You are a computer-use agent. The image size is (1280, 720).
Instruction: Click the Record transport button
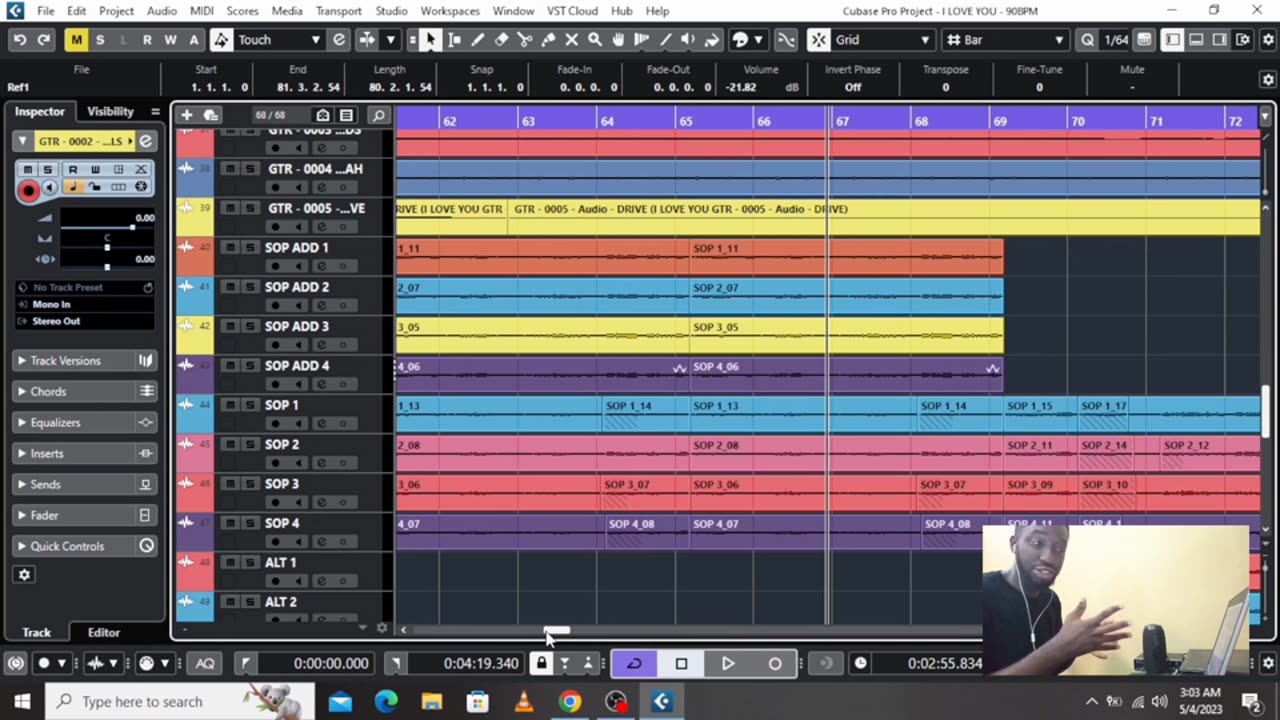[x=774, y=663]
